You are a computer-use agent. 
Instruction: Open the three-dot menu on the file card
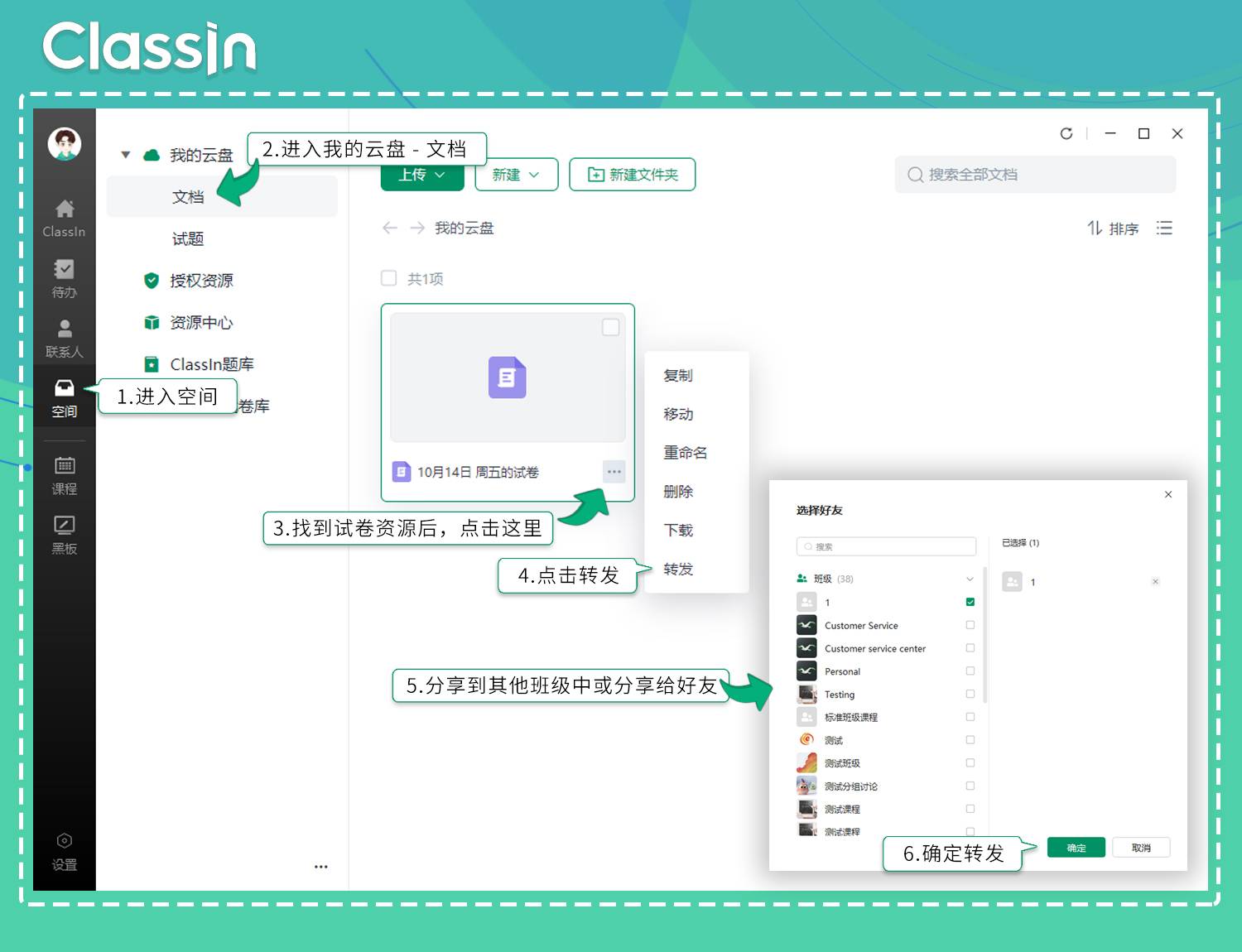tap(614, 472)
